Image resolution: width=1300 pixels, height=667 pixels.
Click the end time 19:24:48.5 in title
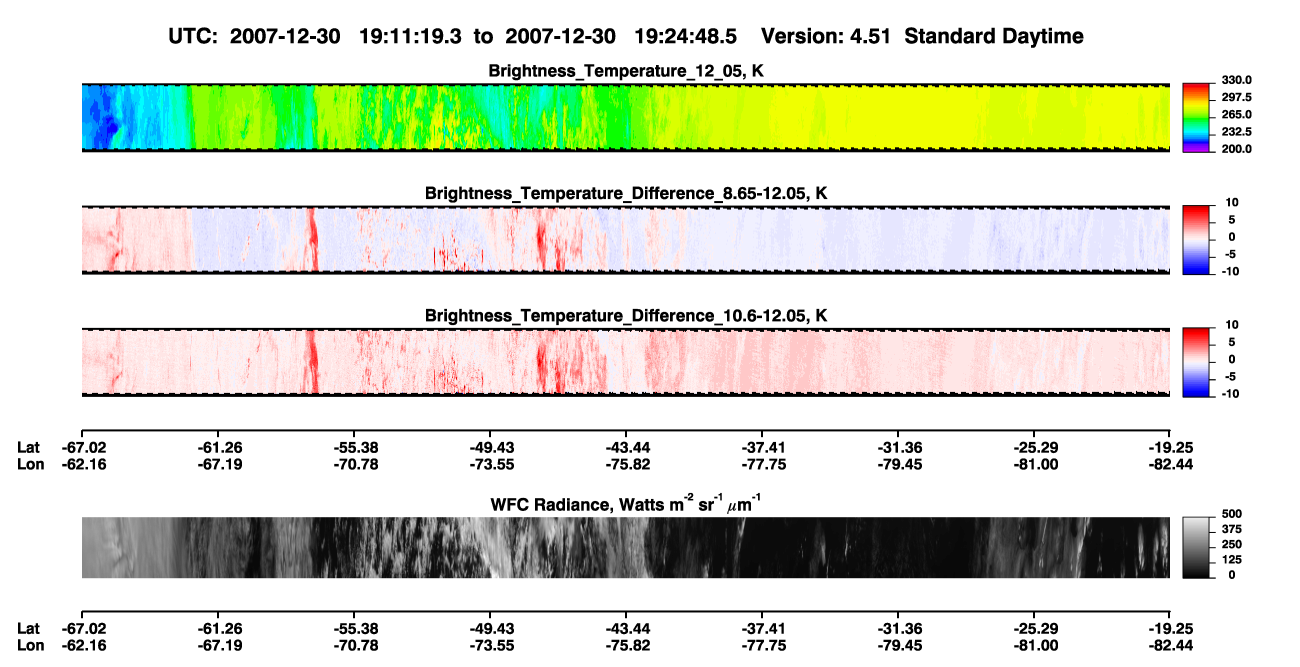click(x=686, y=36)
